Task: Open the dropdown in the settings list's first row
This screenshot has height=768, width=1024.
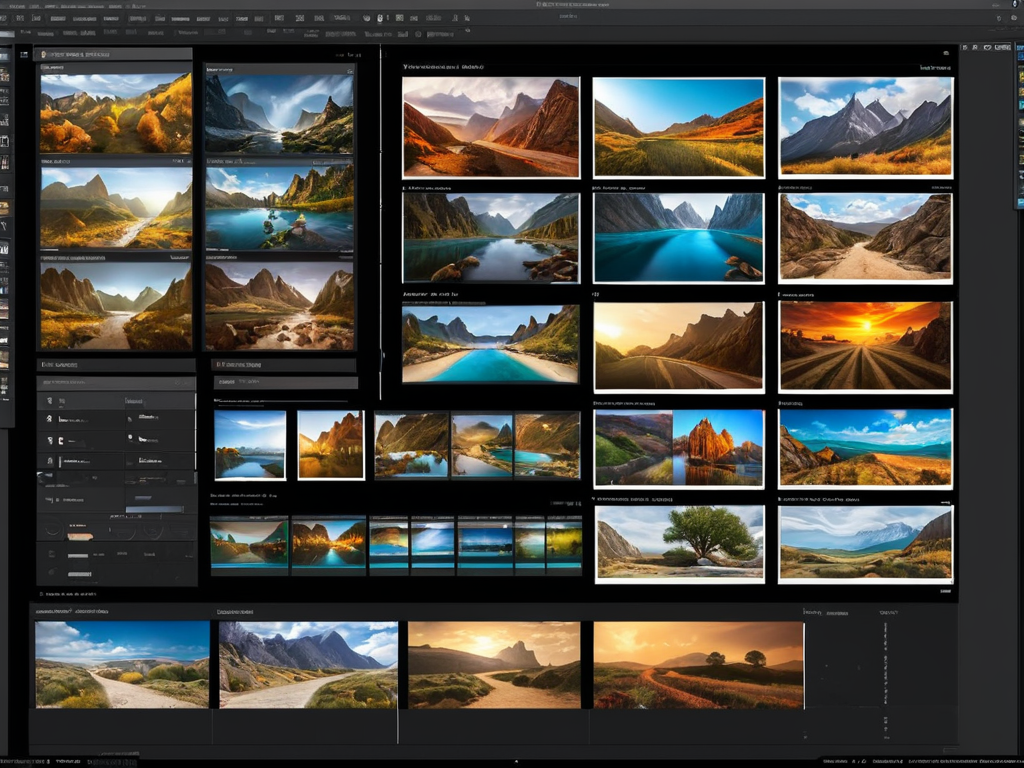Action: pos(132,401)
